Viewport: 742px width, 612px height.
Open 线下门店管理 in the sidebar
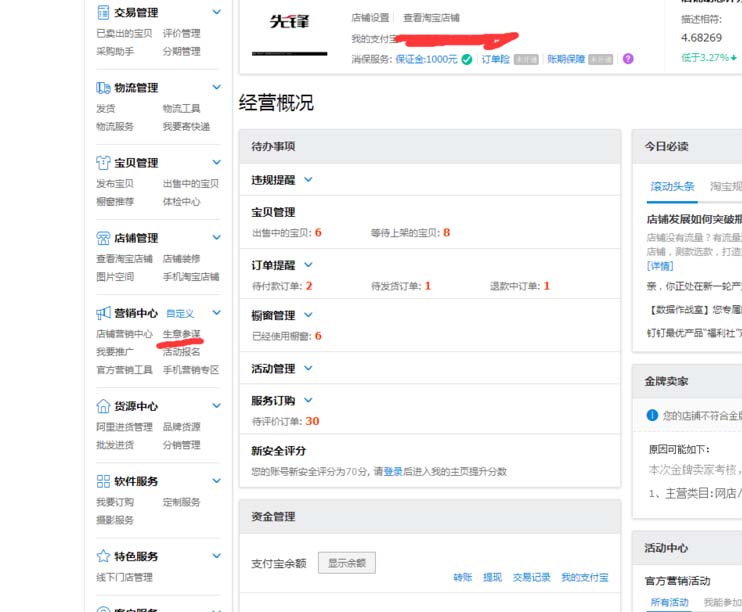[124, 577]
